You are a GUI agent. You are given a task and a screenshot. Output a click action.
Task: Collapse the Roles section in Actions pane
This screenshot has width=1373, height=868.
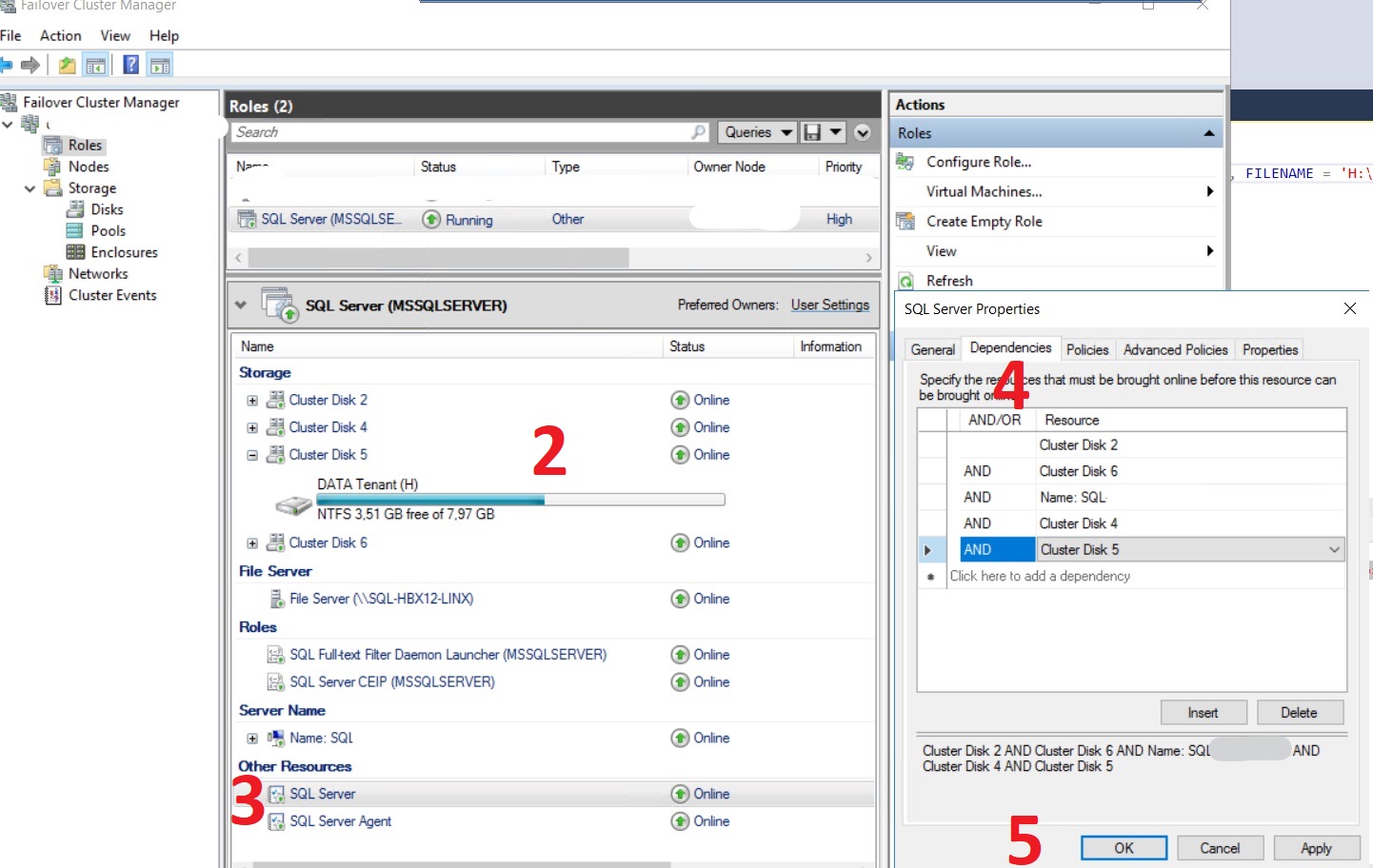1208,133
